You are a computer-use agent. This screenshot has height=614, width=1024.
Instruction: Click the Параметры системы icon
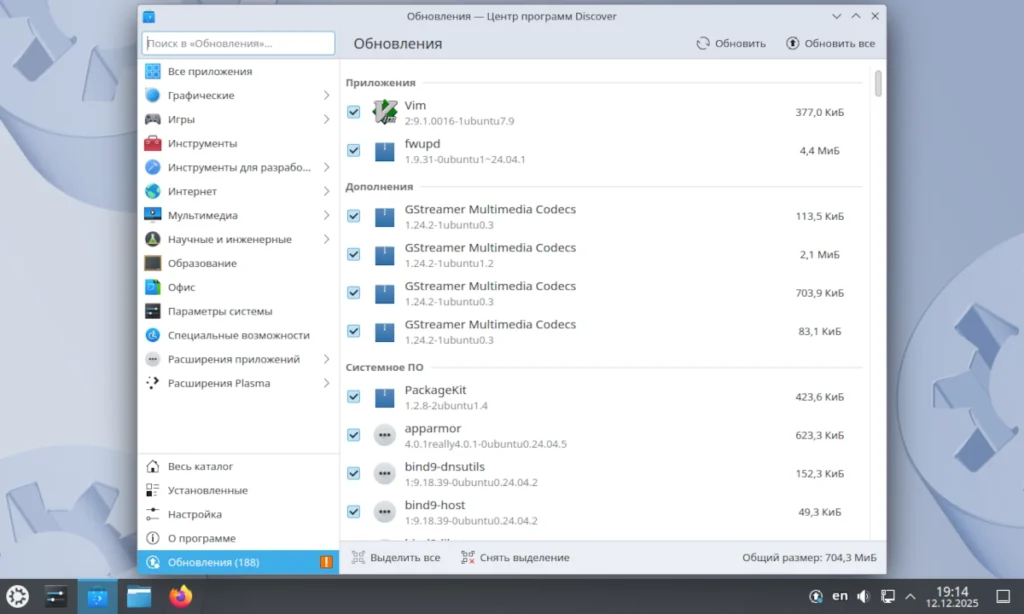tap(153, 311)
